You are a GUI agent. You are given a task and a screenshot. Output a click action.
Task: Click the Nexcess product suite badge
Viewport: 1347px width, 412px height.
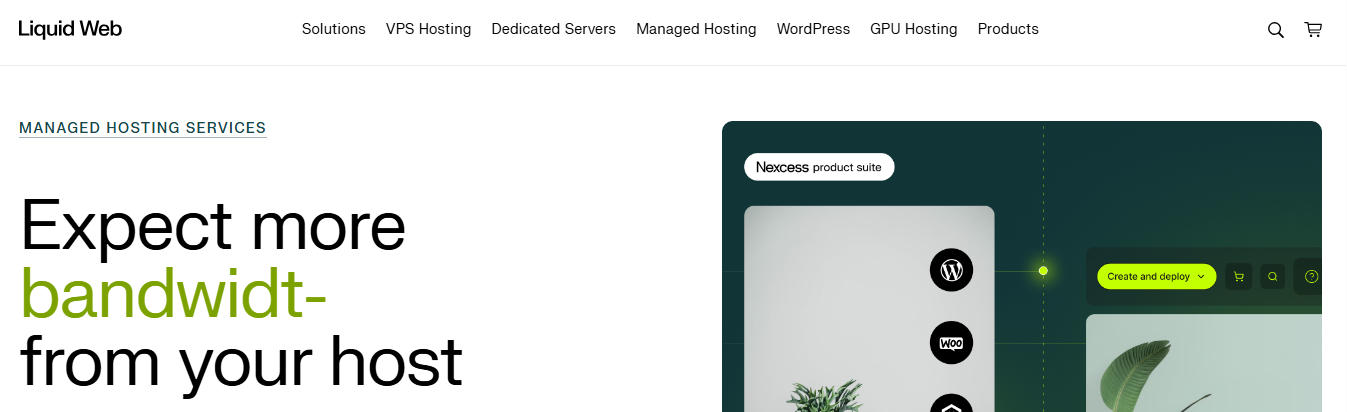(x=818, y=167)
